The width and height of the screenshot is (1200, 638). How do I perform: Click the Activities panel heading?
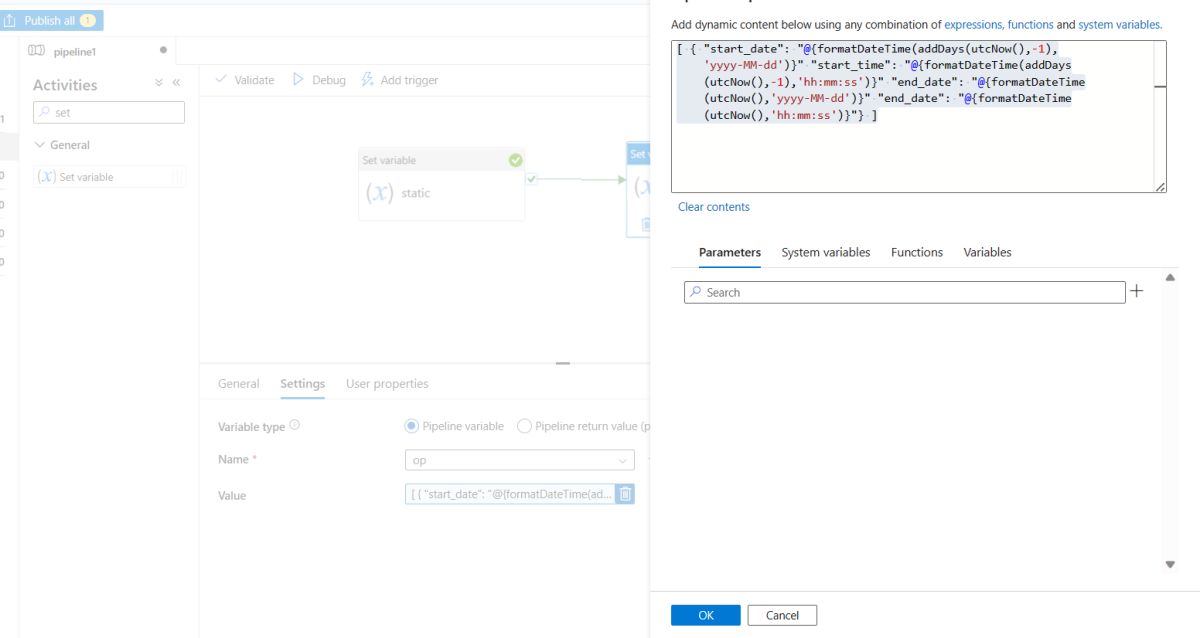click(x=65, y=85)
